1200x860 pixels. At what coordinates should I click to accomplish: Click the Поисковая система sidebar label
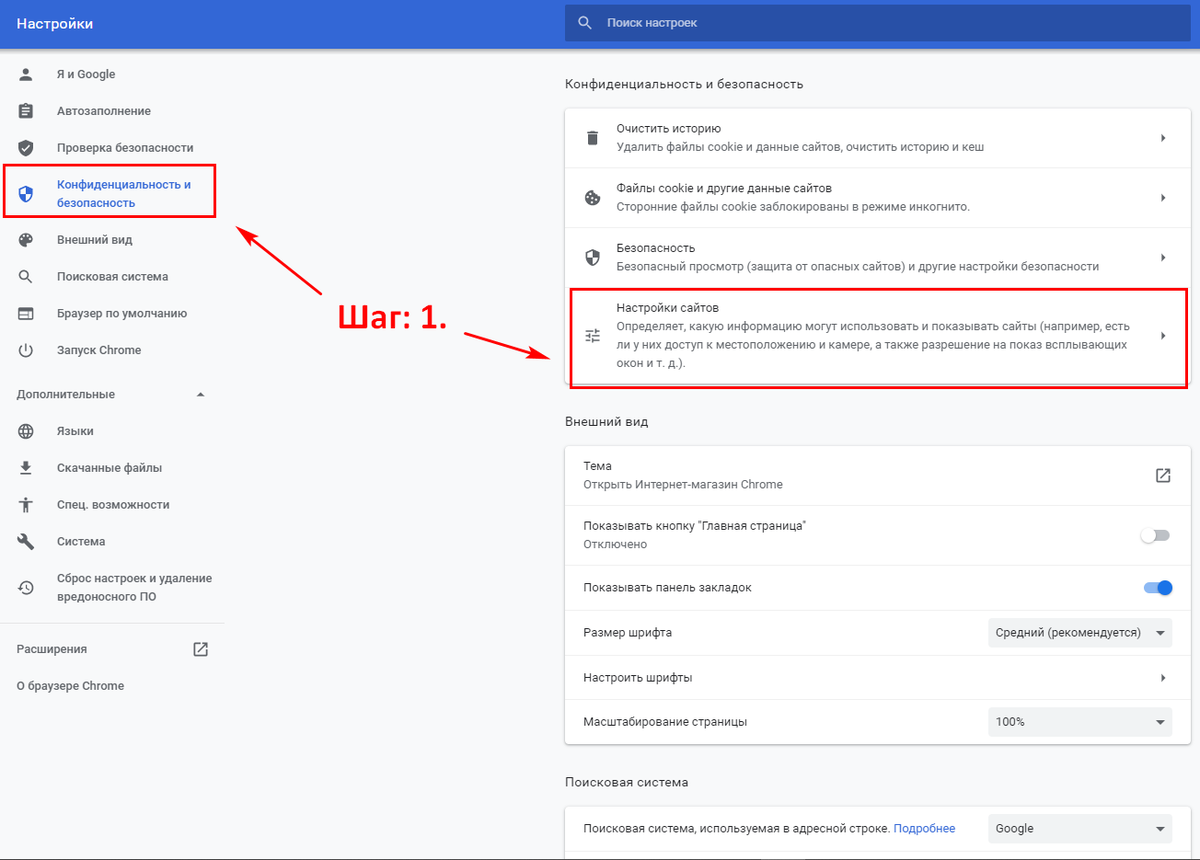point(113,277)
